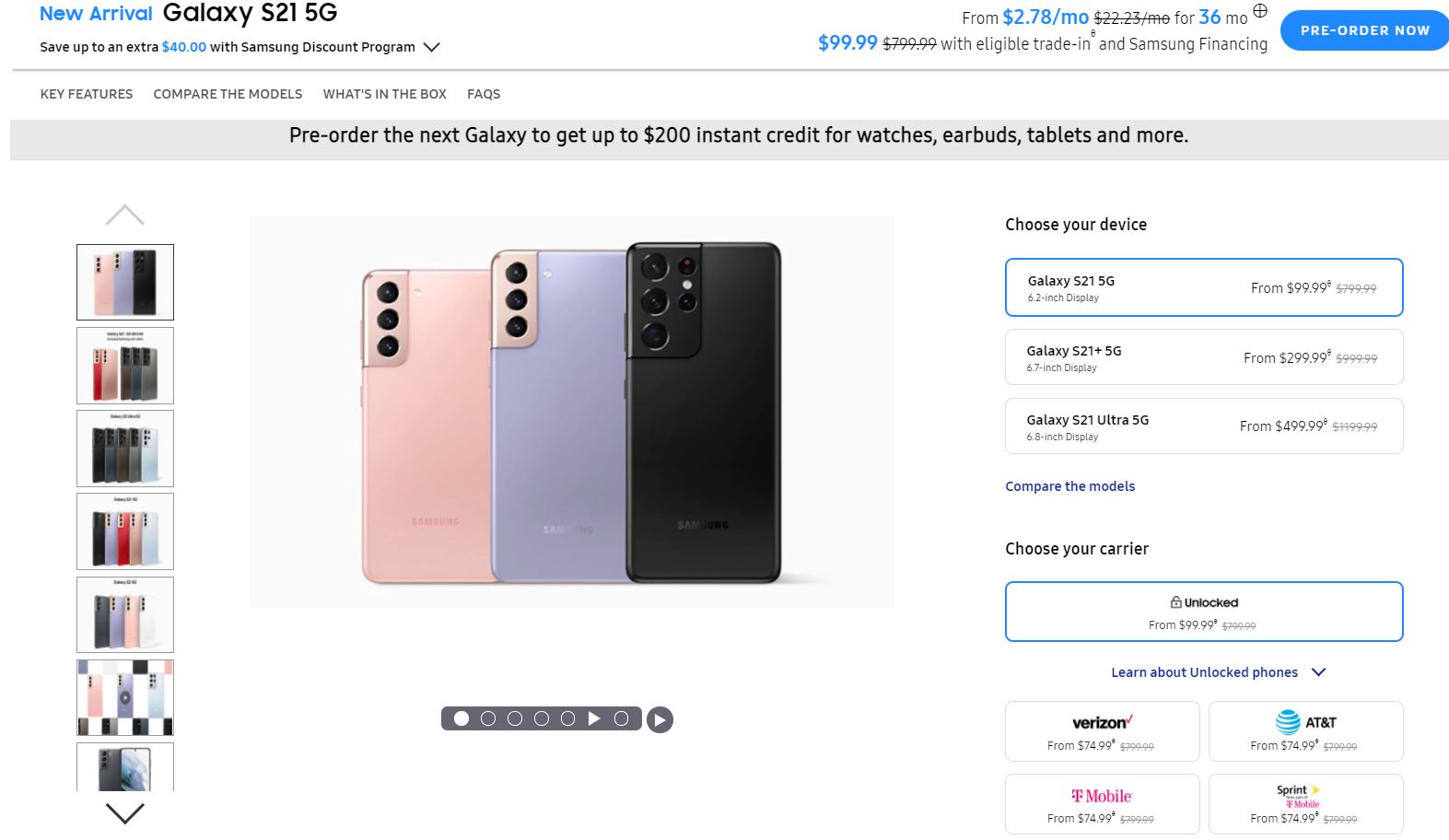Expand the Samsung Discount Program dropdown
The height and width of the screenshot is (840, 1449).
[x=431, y=47]
